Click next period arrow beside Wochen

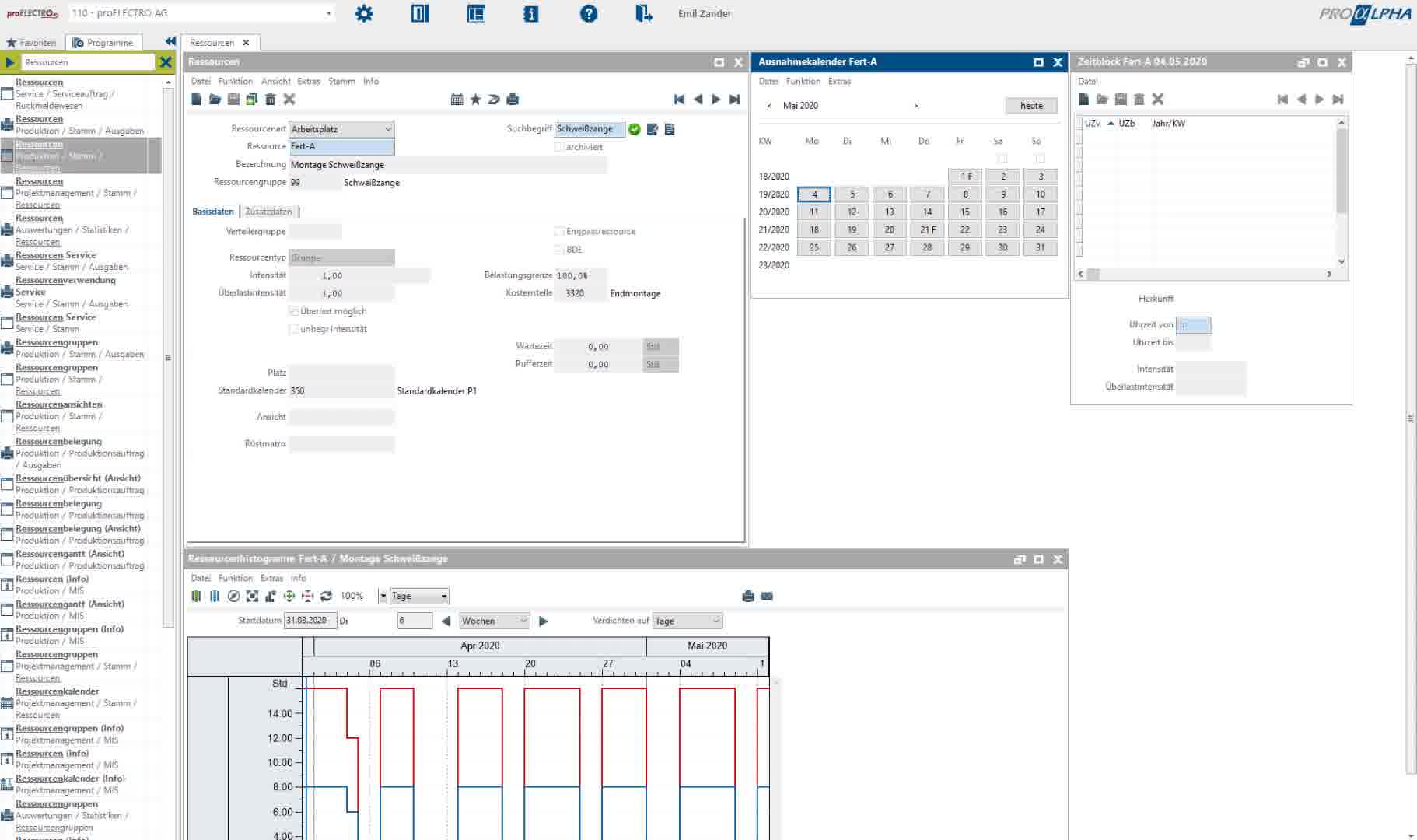[544, 621]
